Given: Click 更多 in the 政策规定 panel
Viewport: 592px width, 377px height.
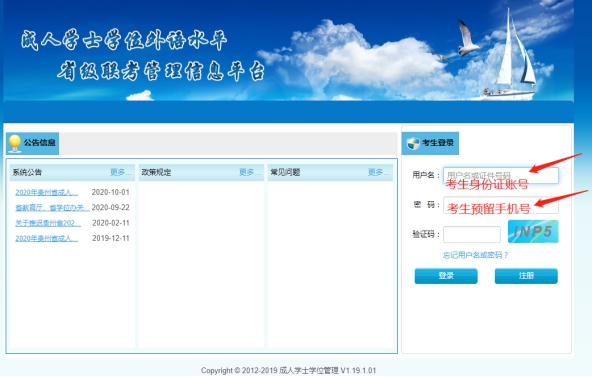Looking at the screenshot, I should [250, 172].
